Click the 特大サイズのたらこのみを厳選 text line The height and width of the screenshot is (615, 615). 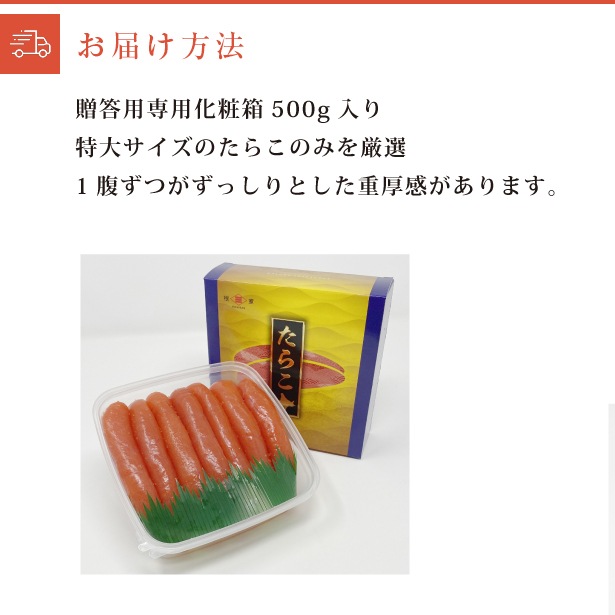tap(240, 148)
